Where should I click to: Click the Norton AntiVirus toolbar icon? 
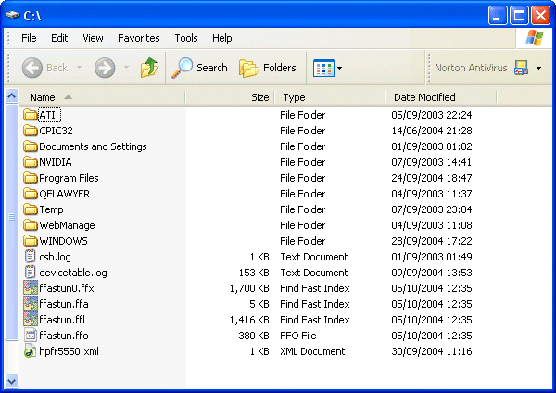click(x=521, y=67)
